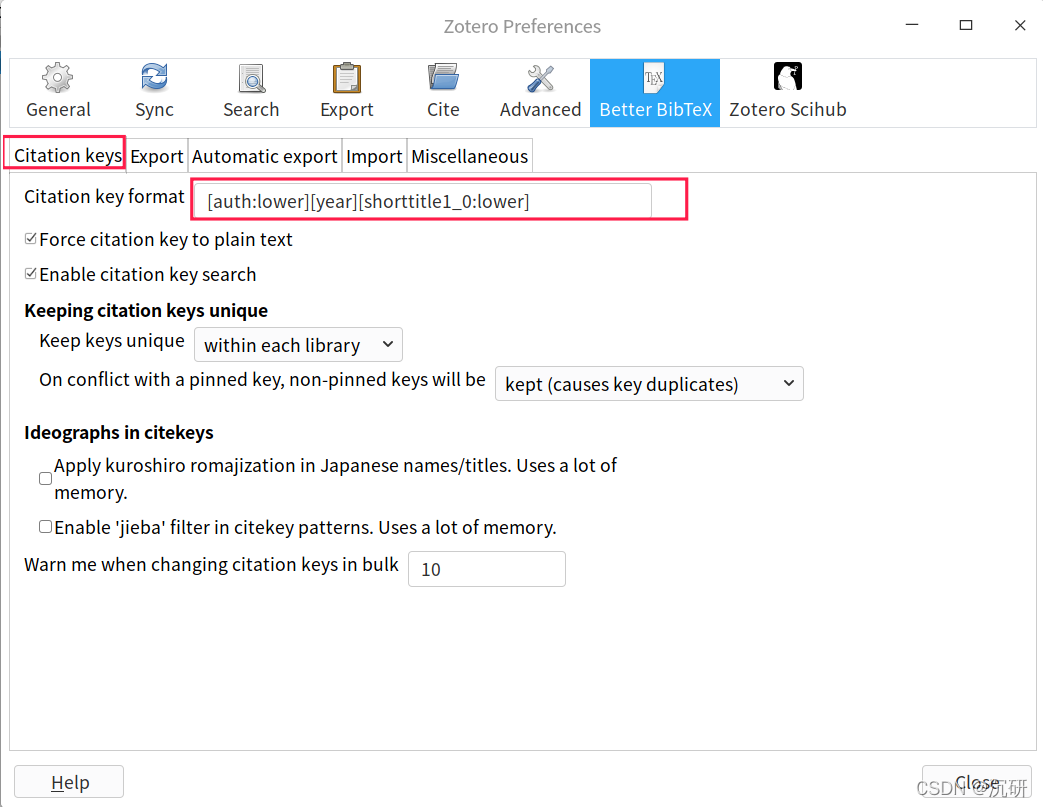Select the Better BibTeX pane
Image resolution: width=1043 pixels, height=807 pixels.
655,92
